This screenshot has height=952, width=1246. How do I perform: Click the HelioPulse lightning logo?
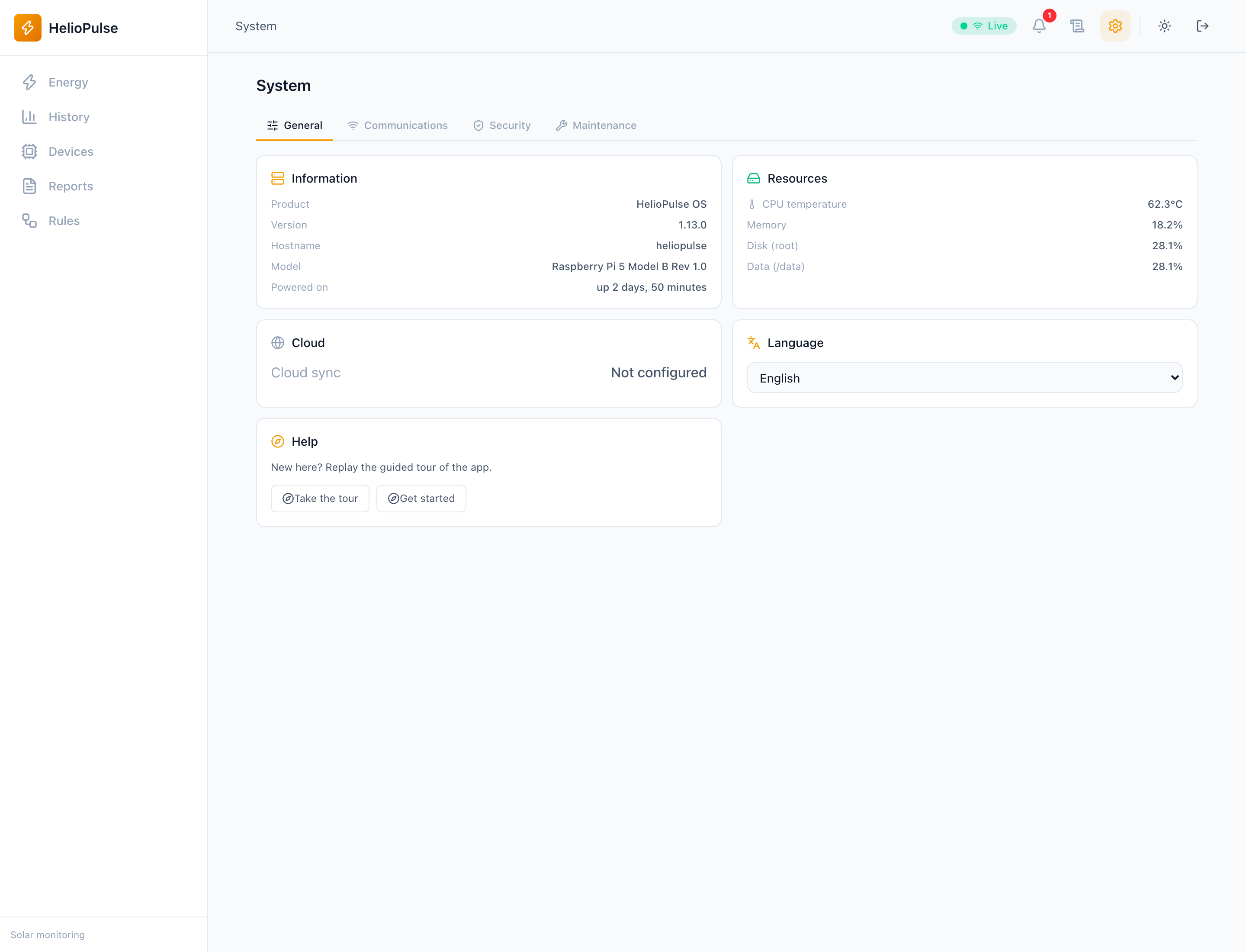click(x=27, y=28)
